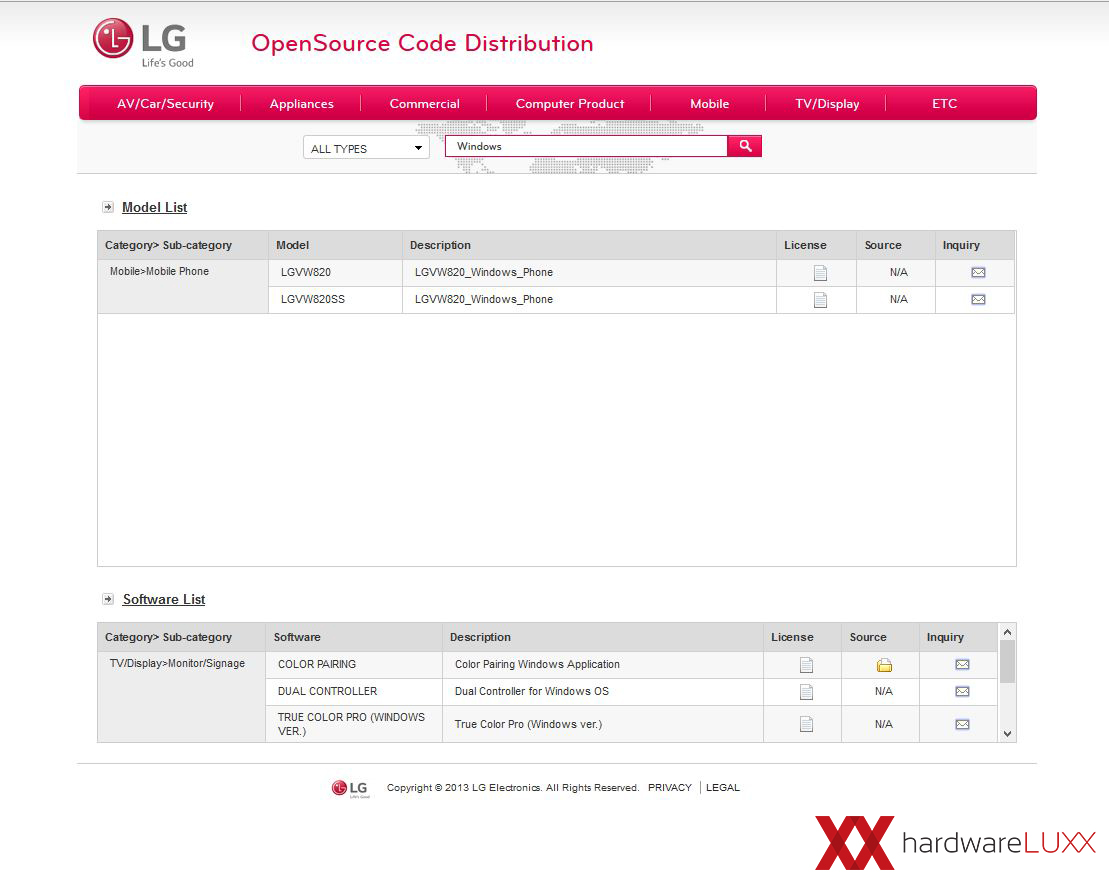Open the AV/Car/Security menu
The image size is (1109, 883).
point(166,103)
